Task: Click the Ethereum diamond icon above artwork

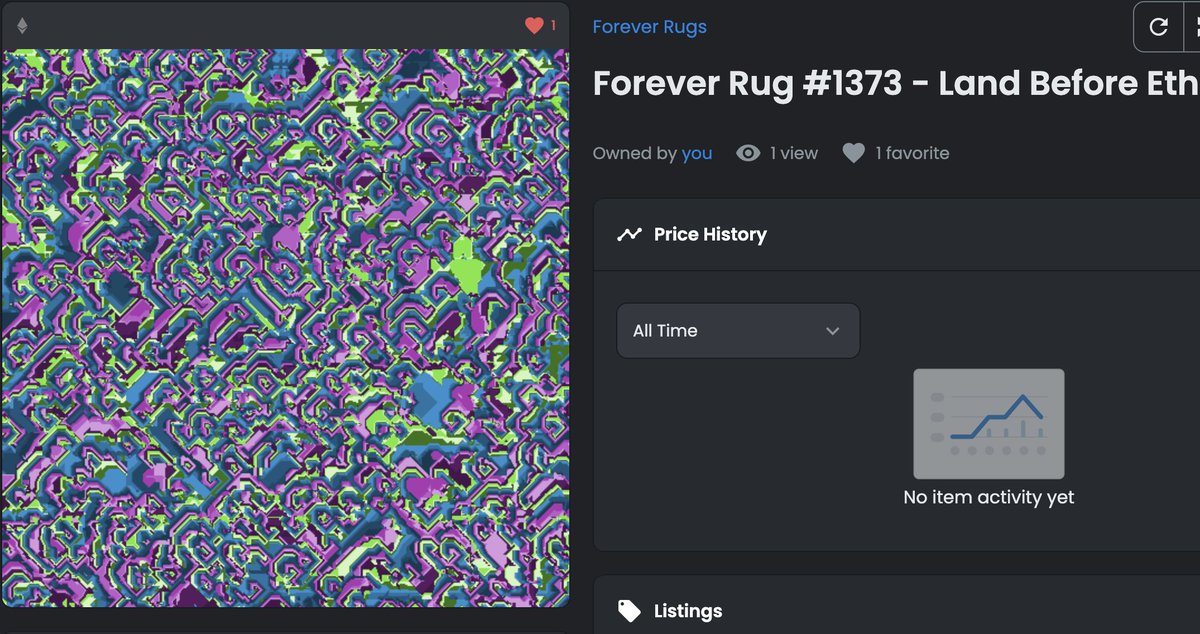Action: click(22, 26)
